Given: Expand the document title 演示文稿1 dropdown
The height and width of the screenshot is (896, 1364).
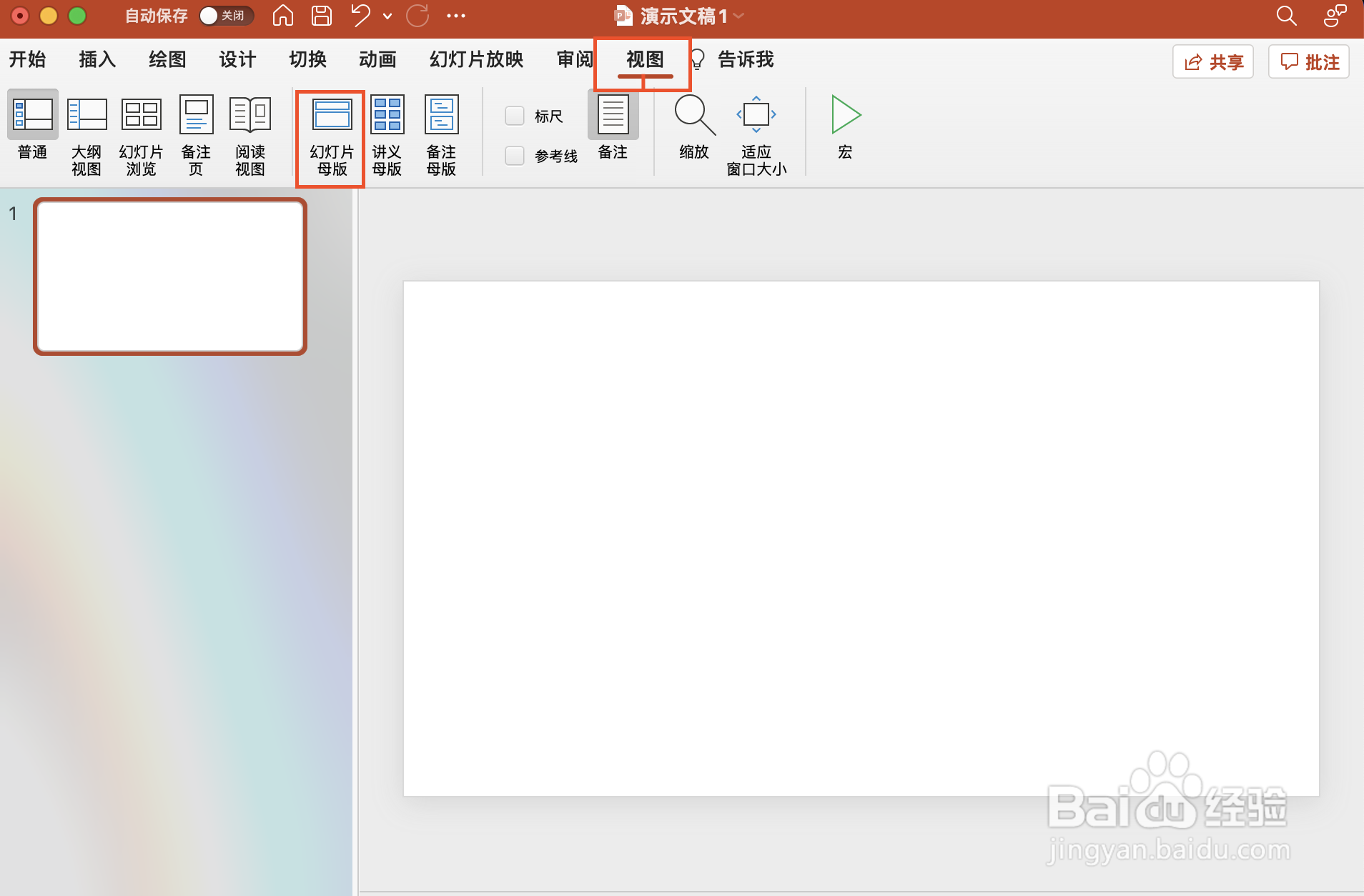Looking at the screenshot, I should point(739,16).
